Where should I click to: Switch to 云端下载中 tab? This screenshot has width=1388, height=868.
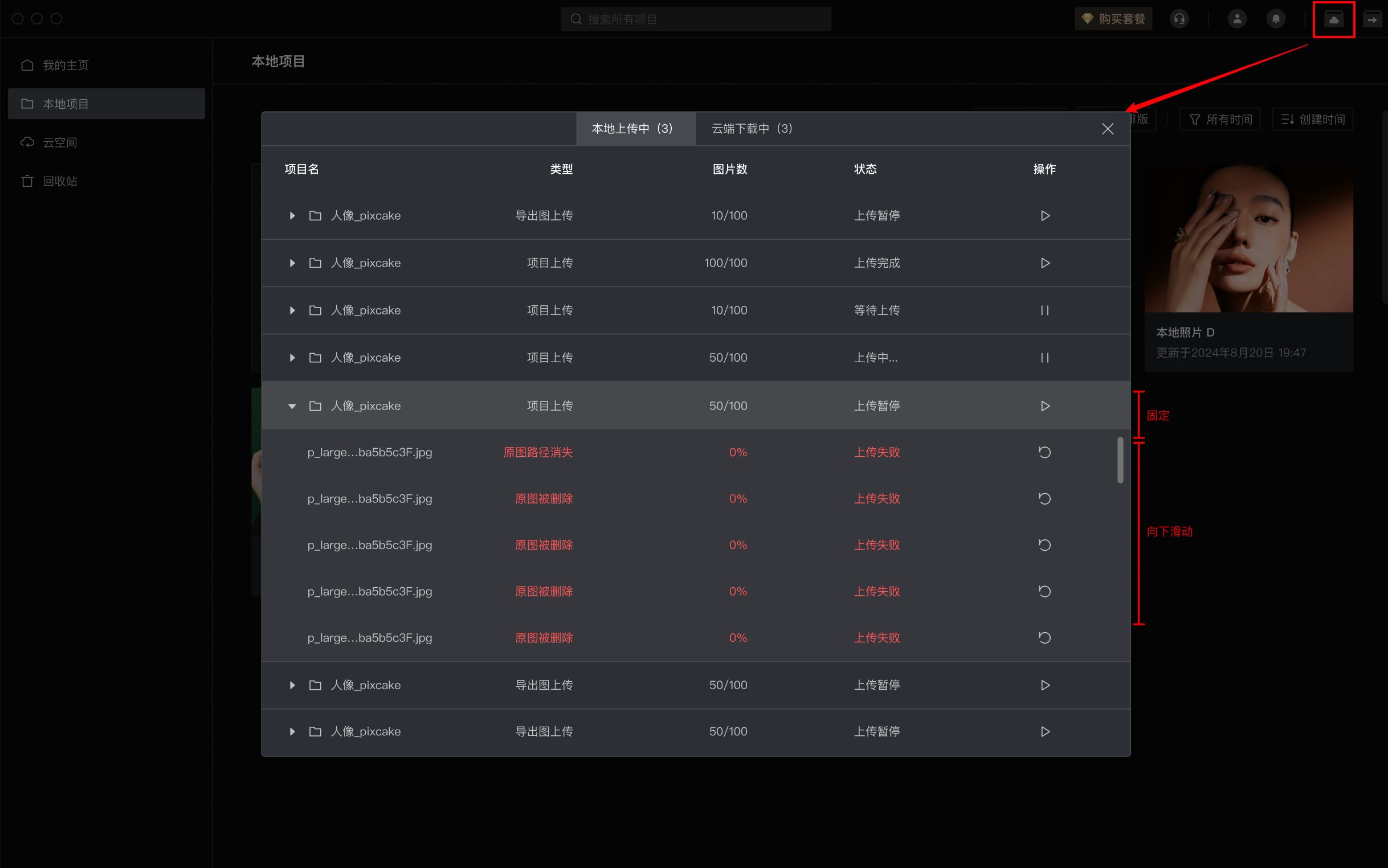pos(751,129)
